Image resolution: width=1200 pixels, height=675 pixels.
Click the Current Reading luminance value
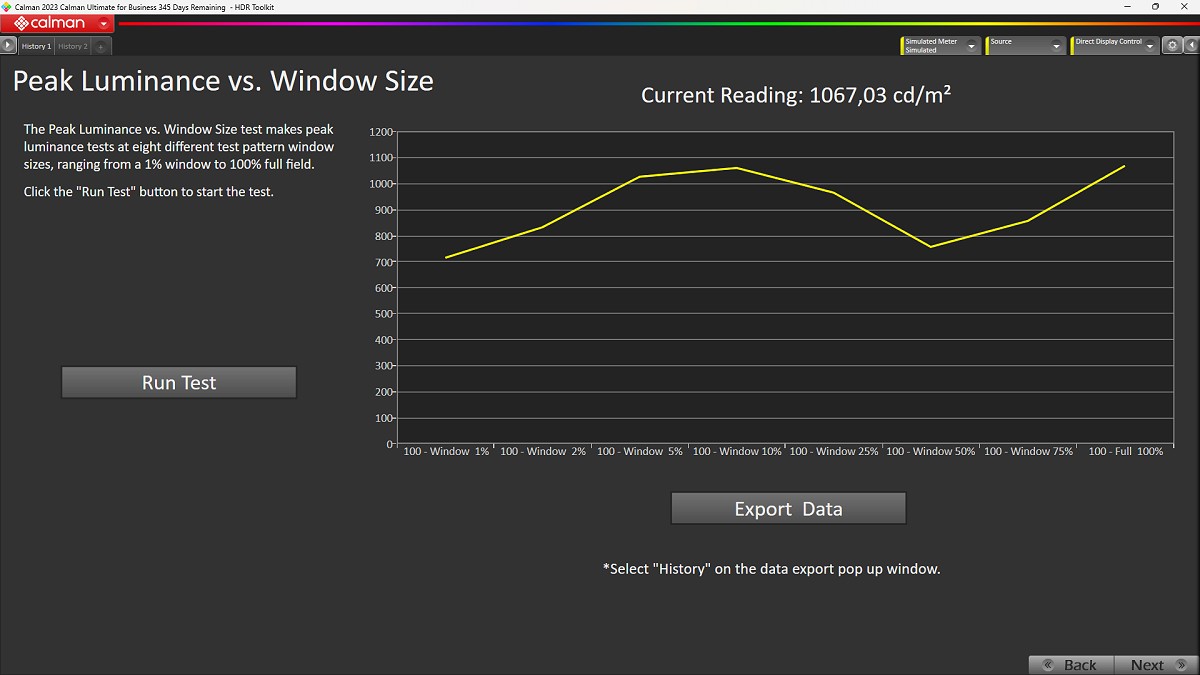tap(879, 96)
